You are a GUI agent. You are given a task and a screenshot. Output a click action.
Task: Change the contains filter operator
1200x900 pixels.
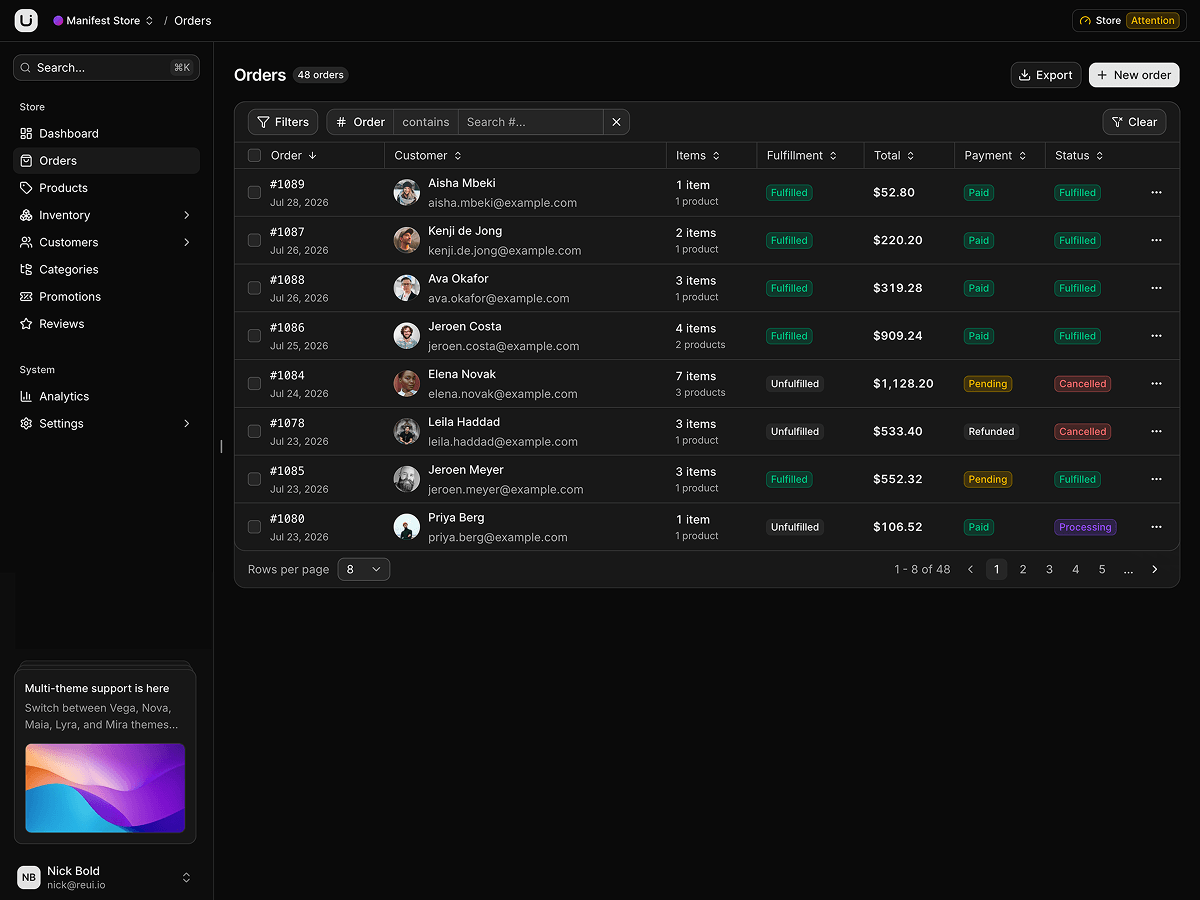point(426,122)
